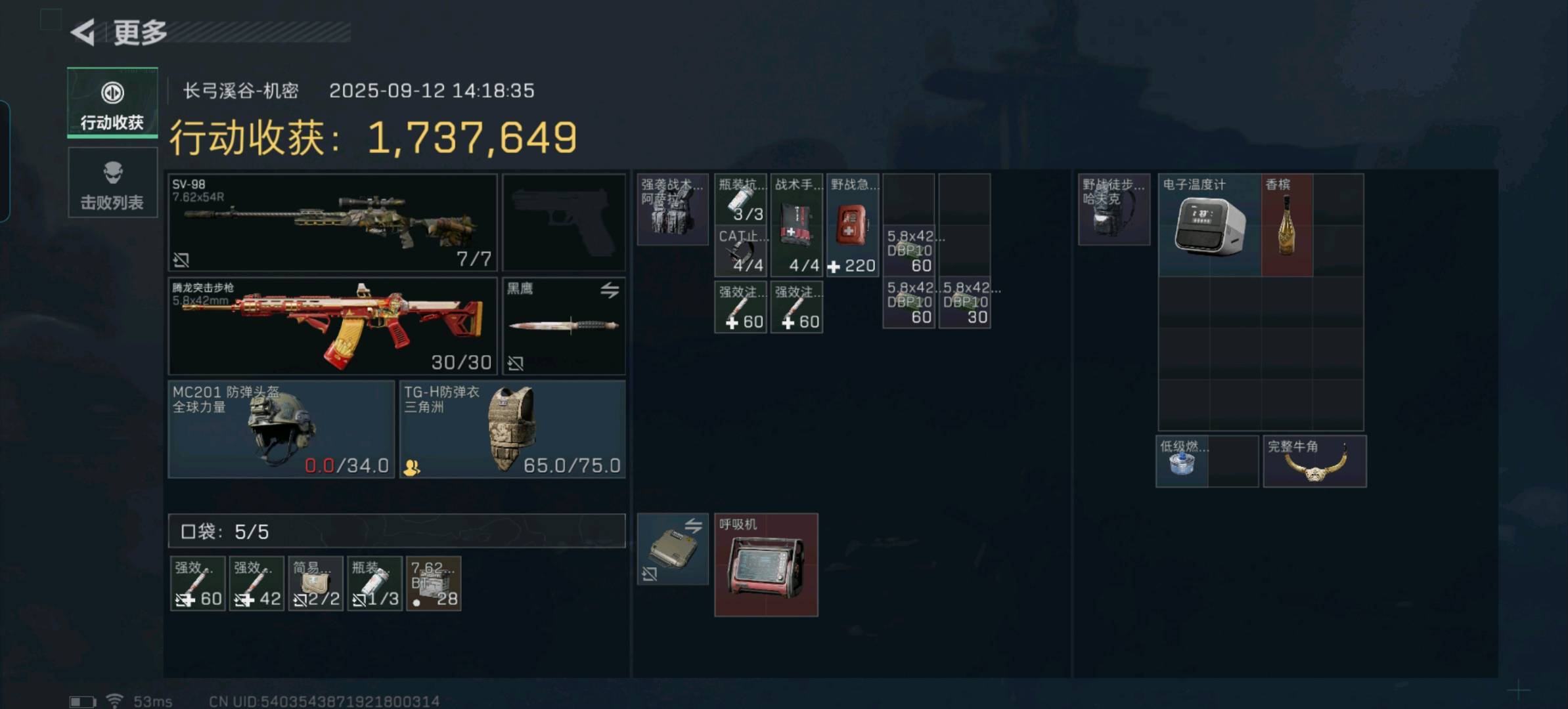Click the 完整牛角 horn item
The image size is (1568, 709).
coord(1314,462)
